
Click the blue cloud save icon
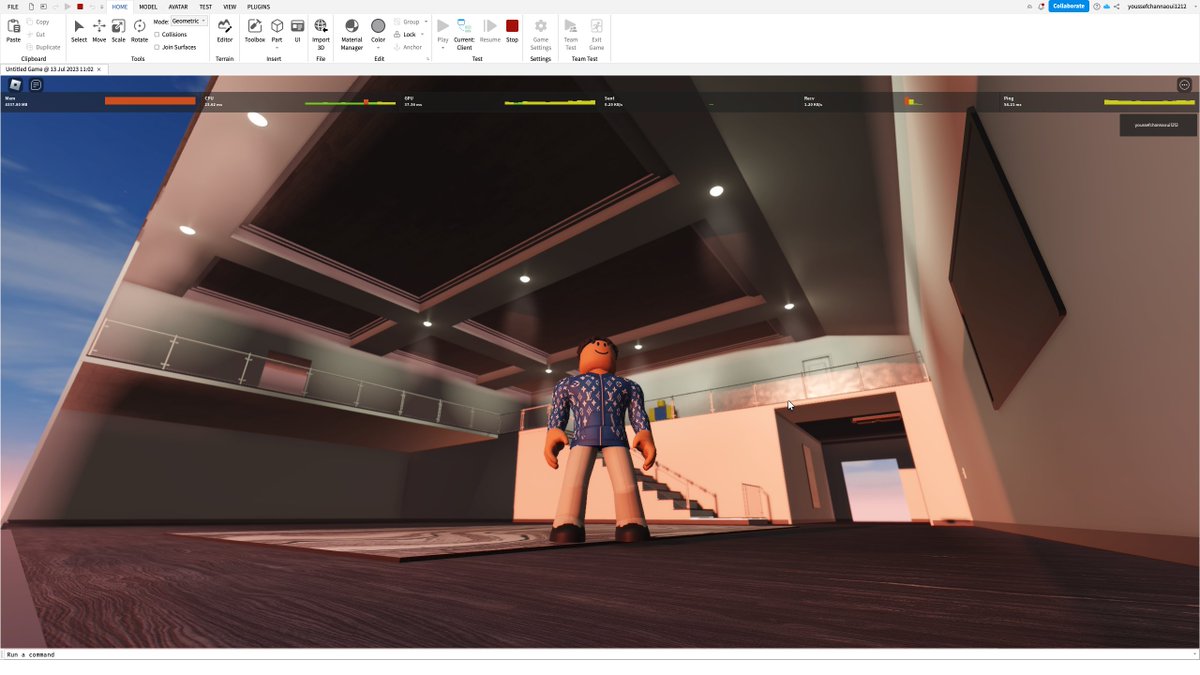pyautogui.click(x=1107, y=6)
